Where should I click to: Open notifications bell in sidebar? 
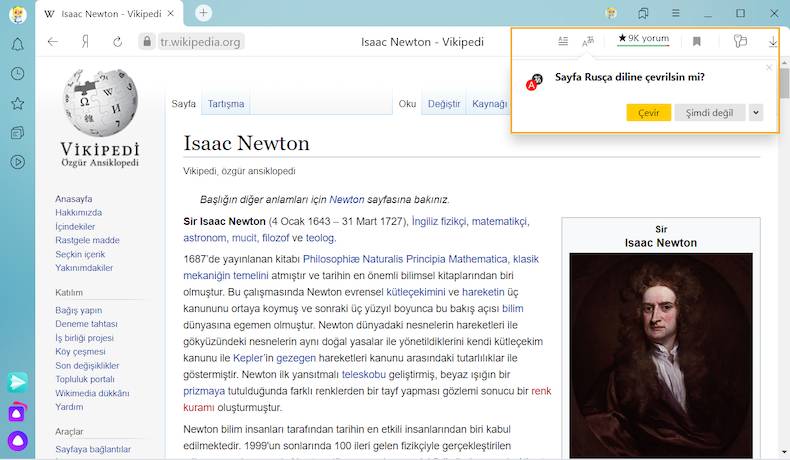17,45
